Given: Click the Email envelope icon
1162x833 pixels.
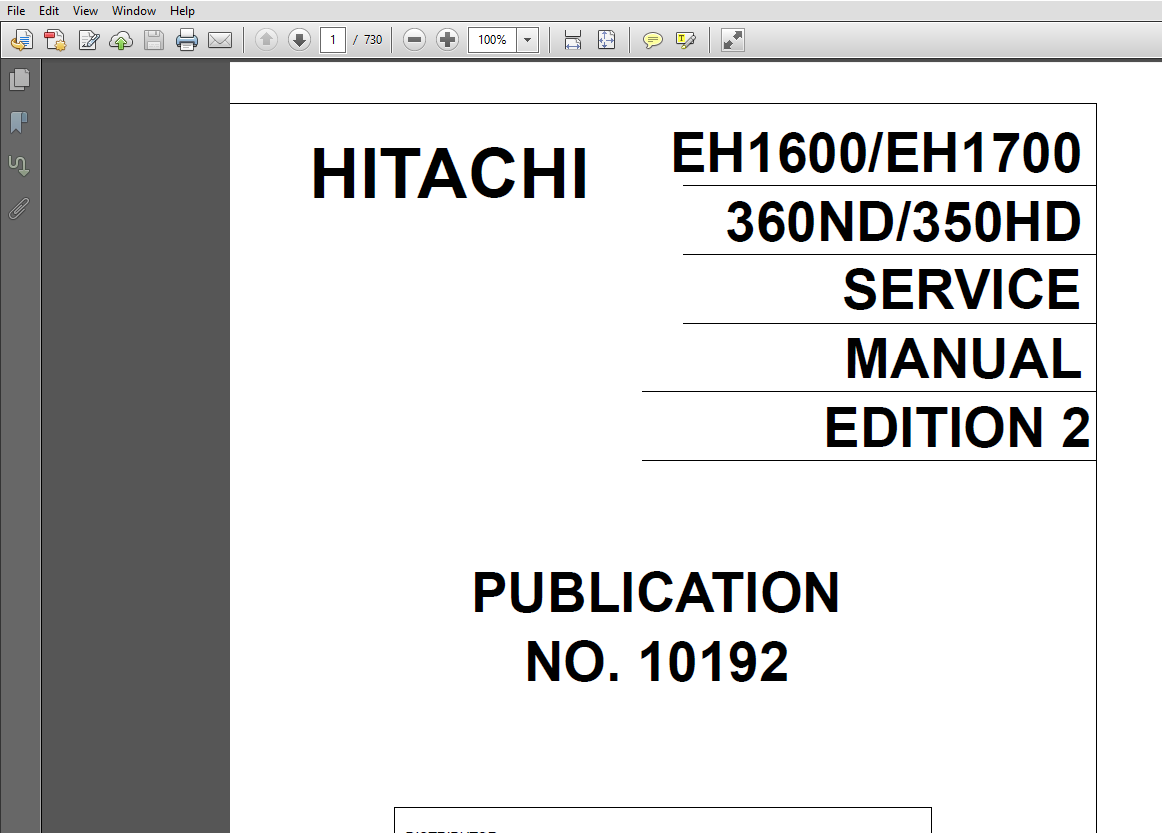Looking at the screenshot, I should (220, 40).
